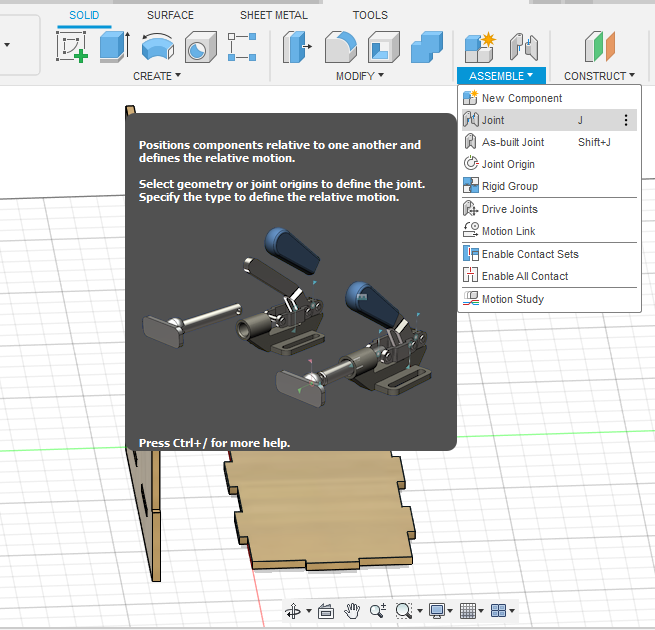Click the Display Settings monitor icon

click(x=437, y=611)
